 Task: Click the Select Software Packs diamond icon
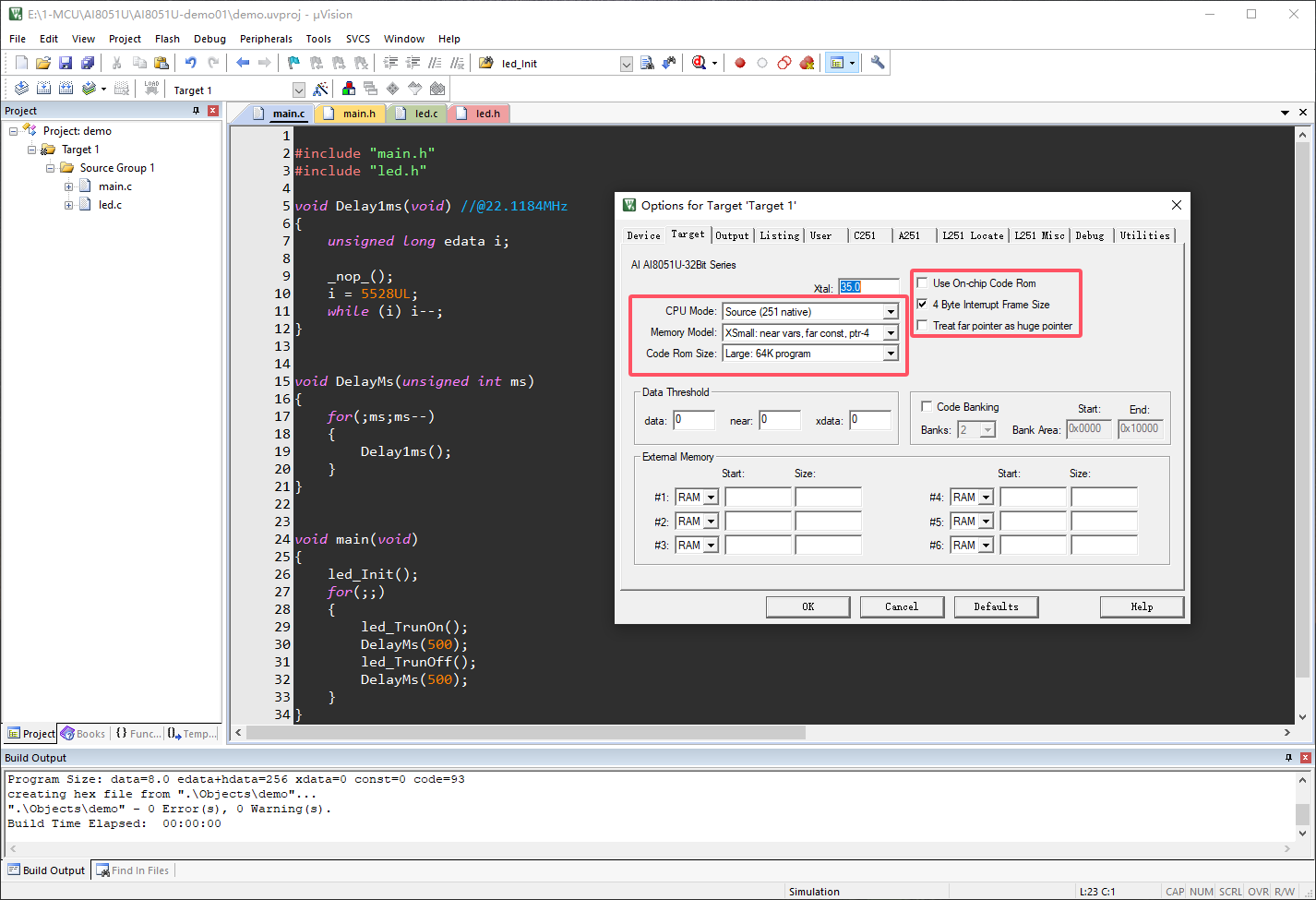tap(393, 89)
